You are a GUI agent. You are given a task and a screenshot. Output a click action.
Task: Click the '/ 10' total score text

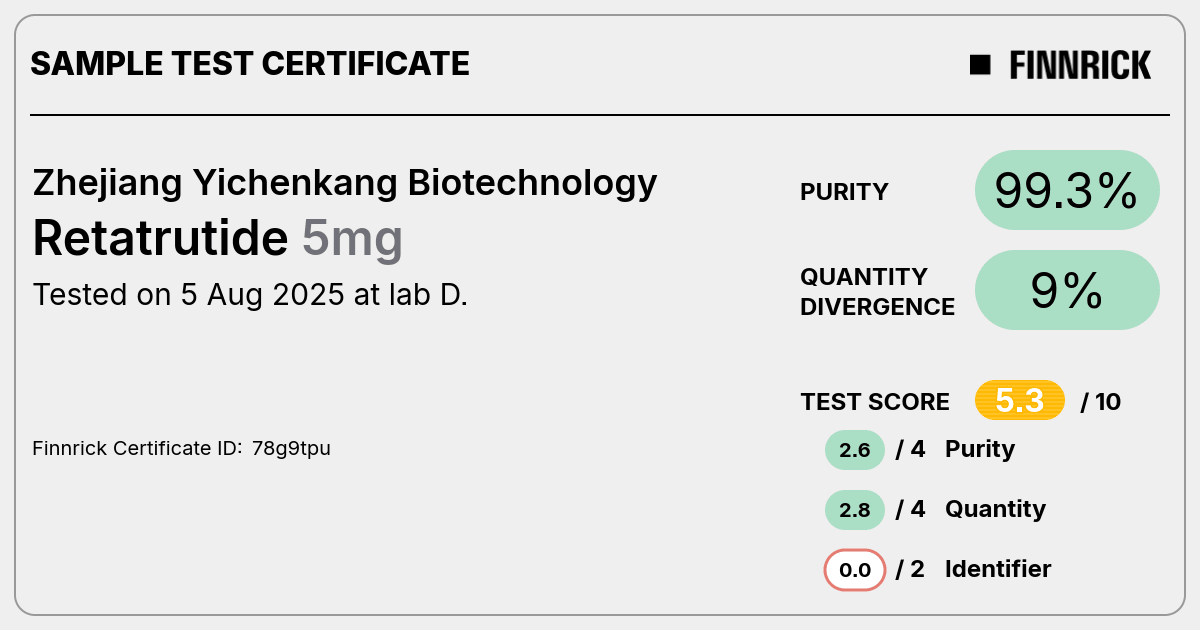coord(1101,402)
